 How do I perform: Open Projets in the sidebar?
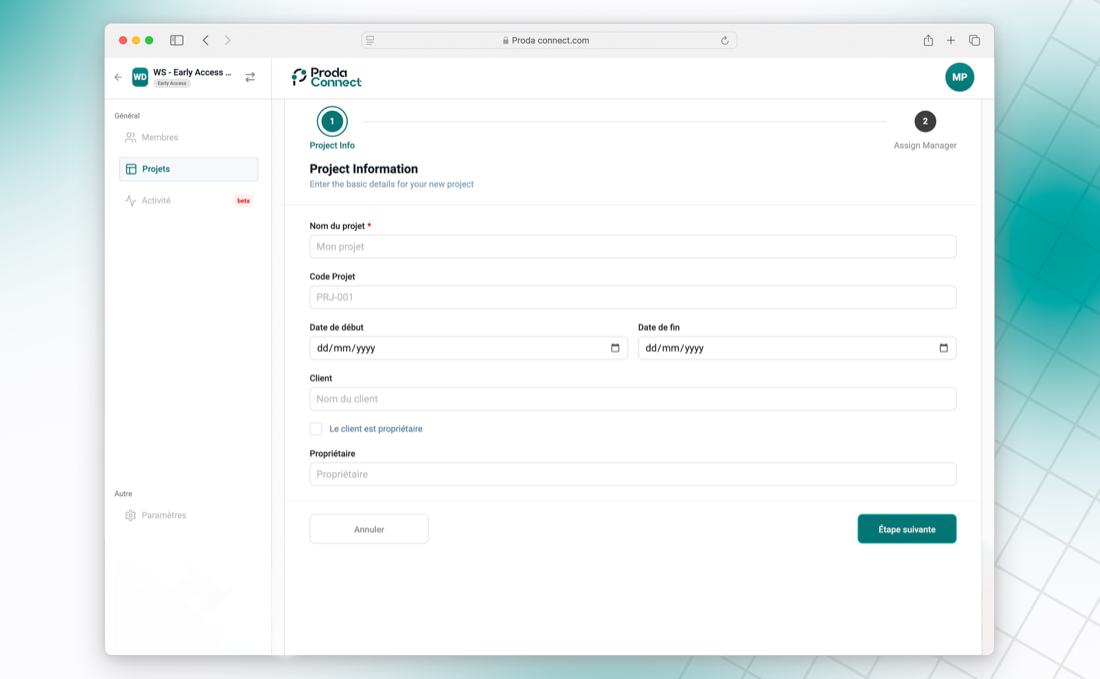click(188, 169)
